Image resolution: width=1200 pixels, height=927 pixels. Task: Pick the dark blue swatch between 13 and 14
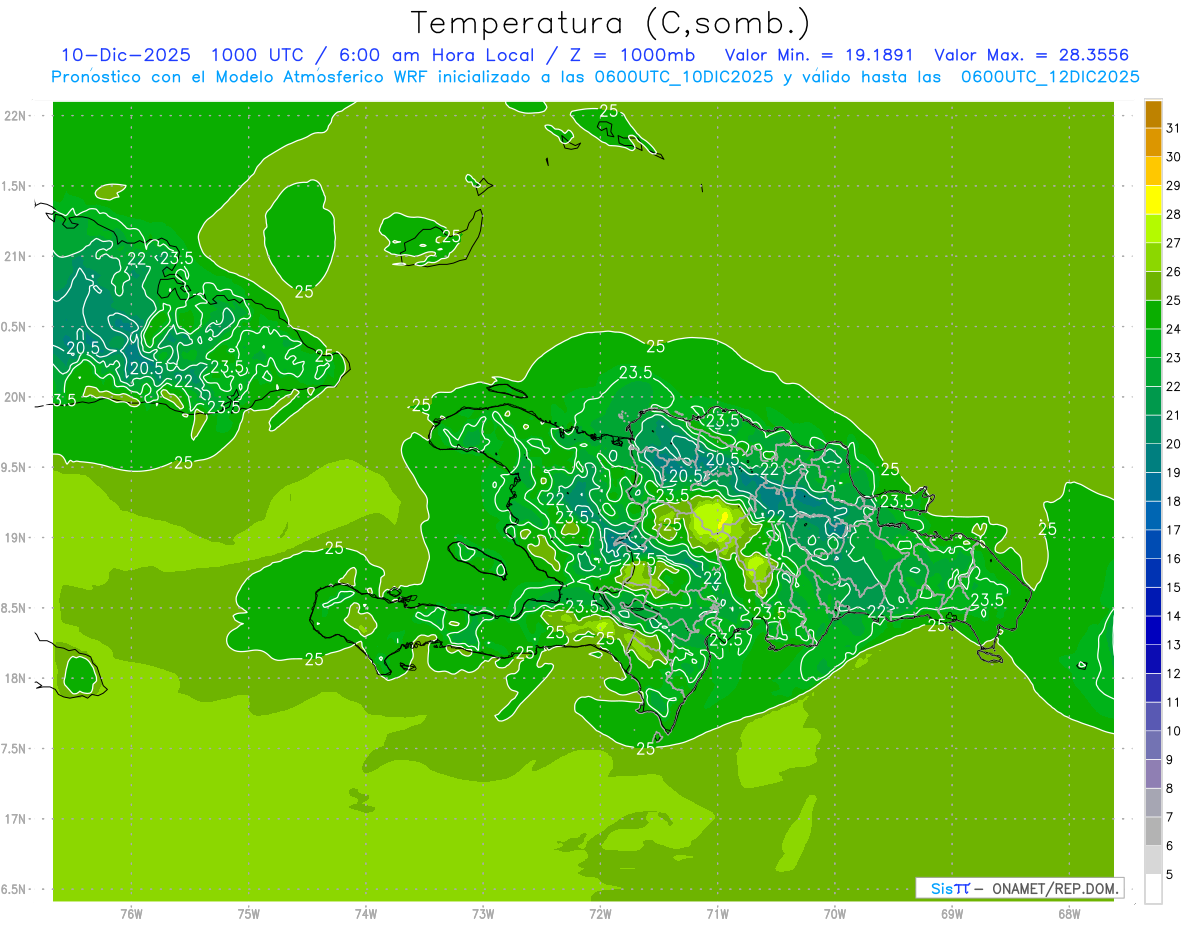point(1153,630)
